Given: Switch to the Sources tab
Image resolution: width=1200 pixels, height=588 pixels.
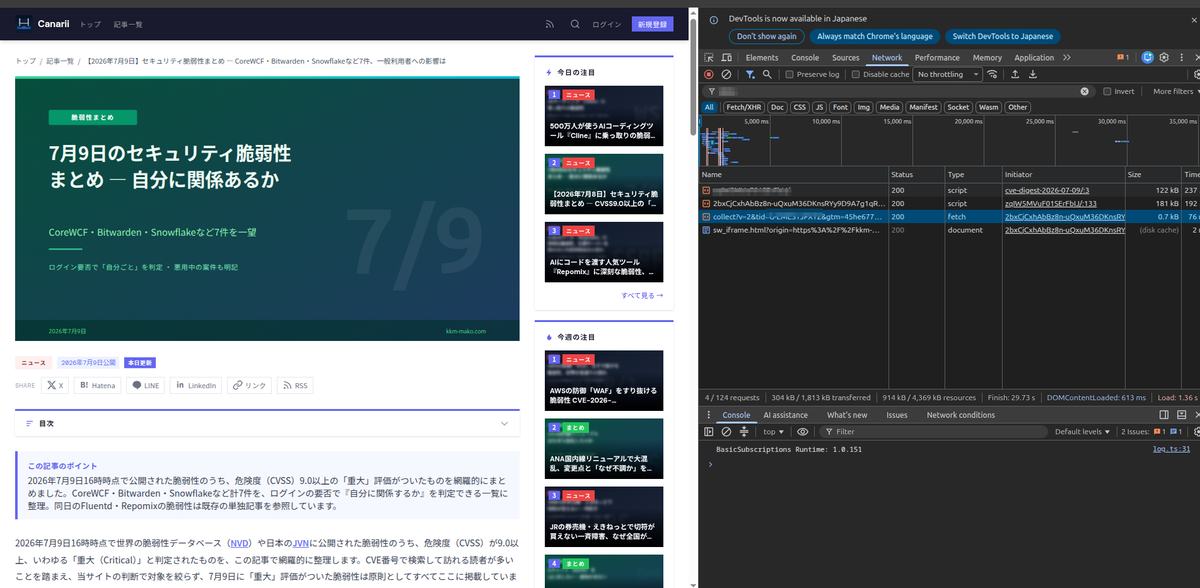Looking at the screenshot, I should (846, 58).
